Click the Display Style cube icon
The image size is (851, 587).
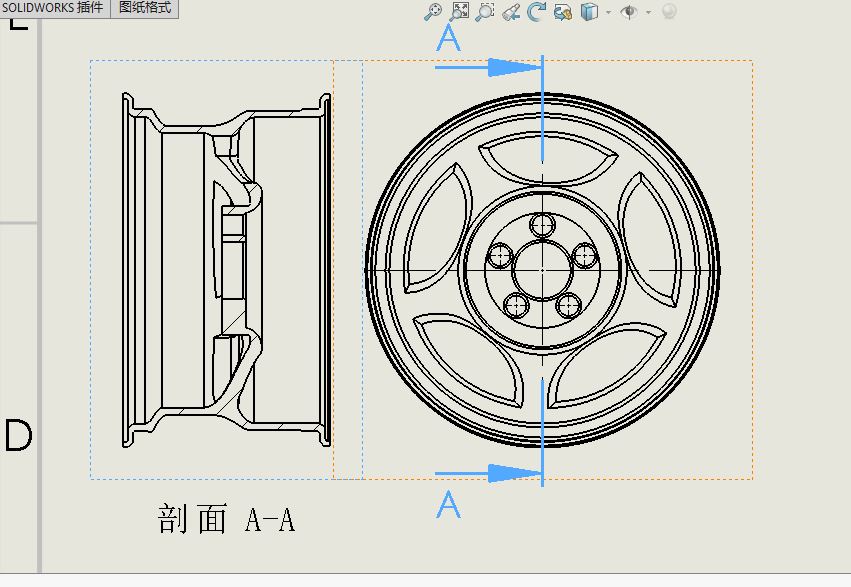click(x=589, y=12)
